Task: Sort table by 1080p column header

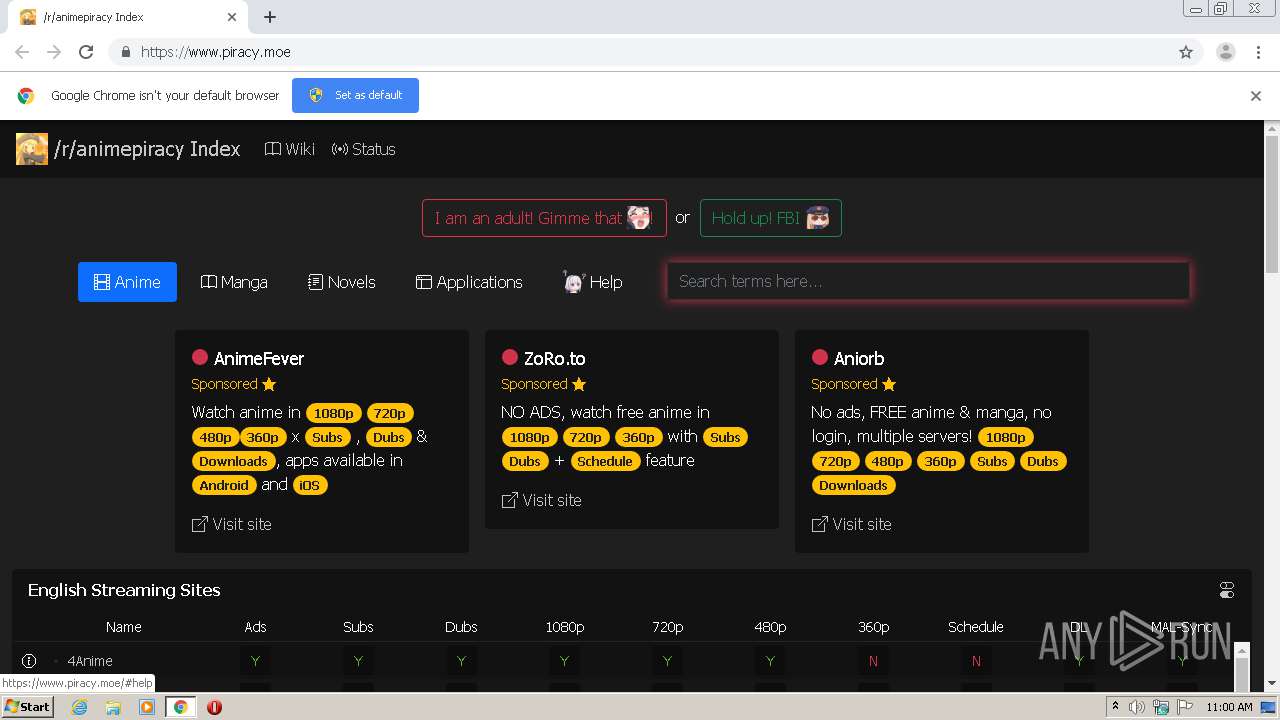Action: (x=565, y=627)
